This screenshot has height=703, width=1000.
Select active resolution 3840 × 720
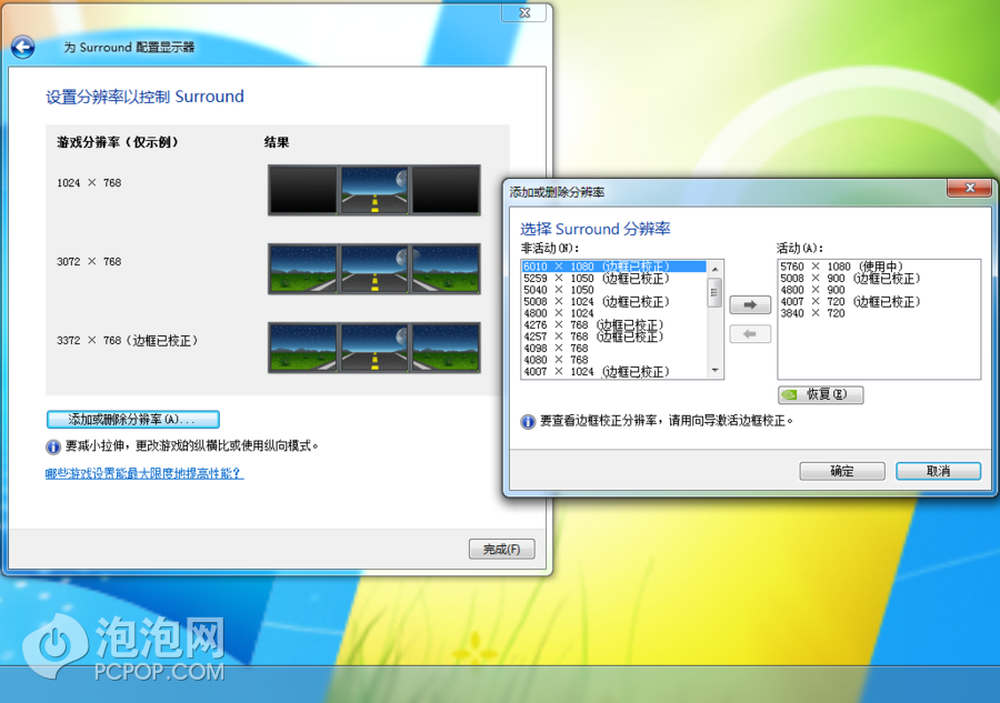coord(879,313)
